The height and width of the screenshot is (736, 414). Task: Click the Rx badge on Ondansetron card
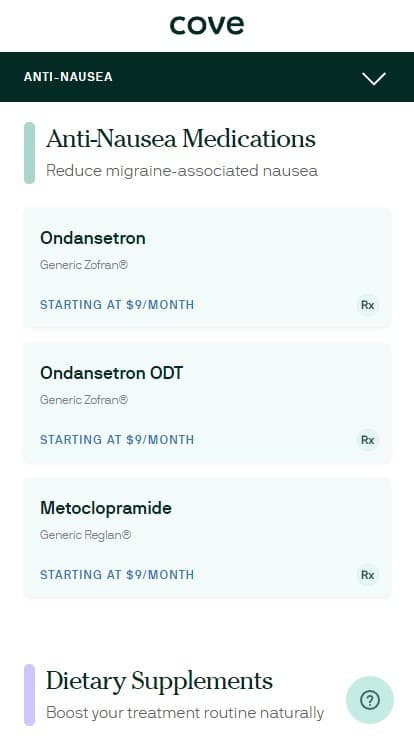367,305
